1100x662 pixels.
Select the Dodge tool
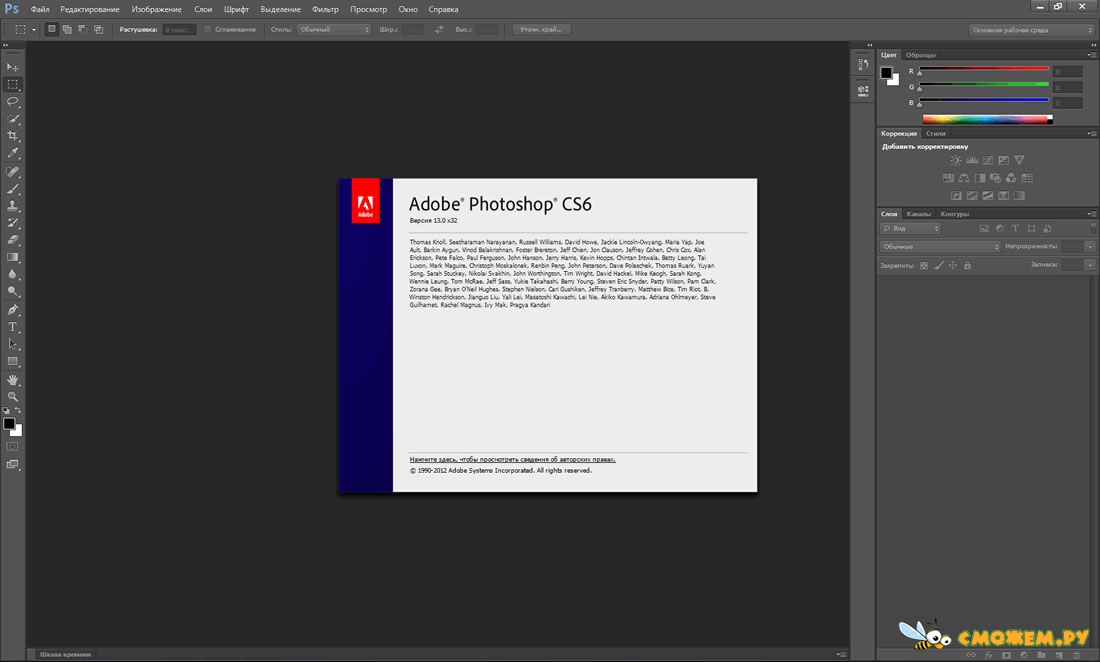[13, 291]
